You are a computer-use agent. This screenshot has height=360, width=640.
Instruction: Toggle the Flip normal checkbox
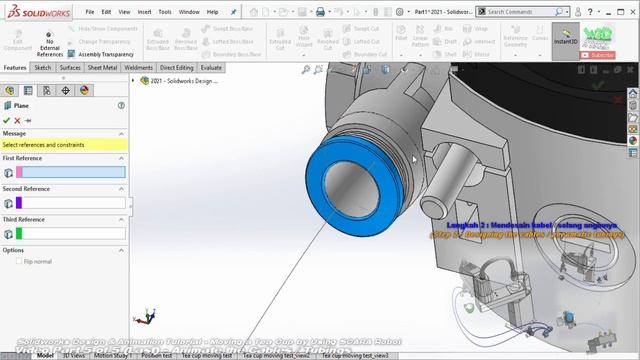coord(19,261)
